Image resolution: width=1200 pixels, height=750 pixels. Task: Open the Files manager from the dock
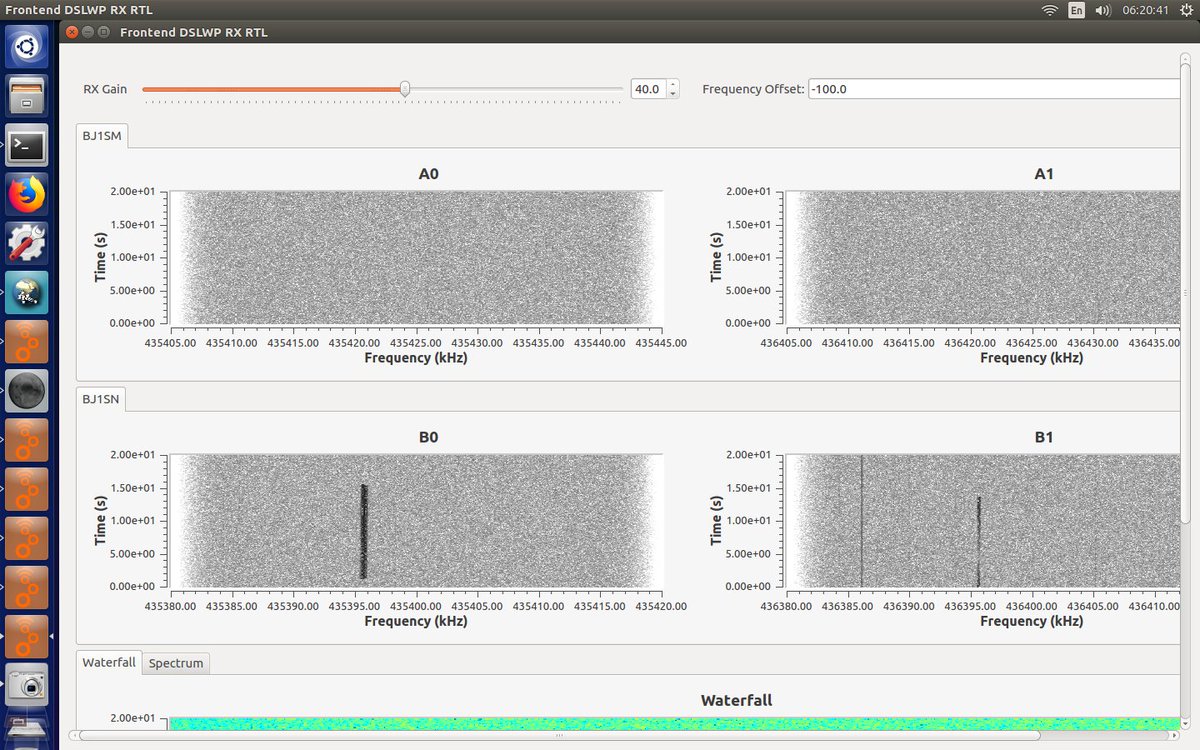pyautogui.click(x=27, y=97)
